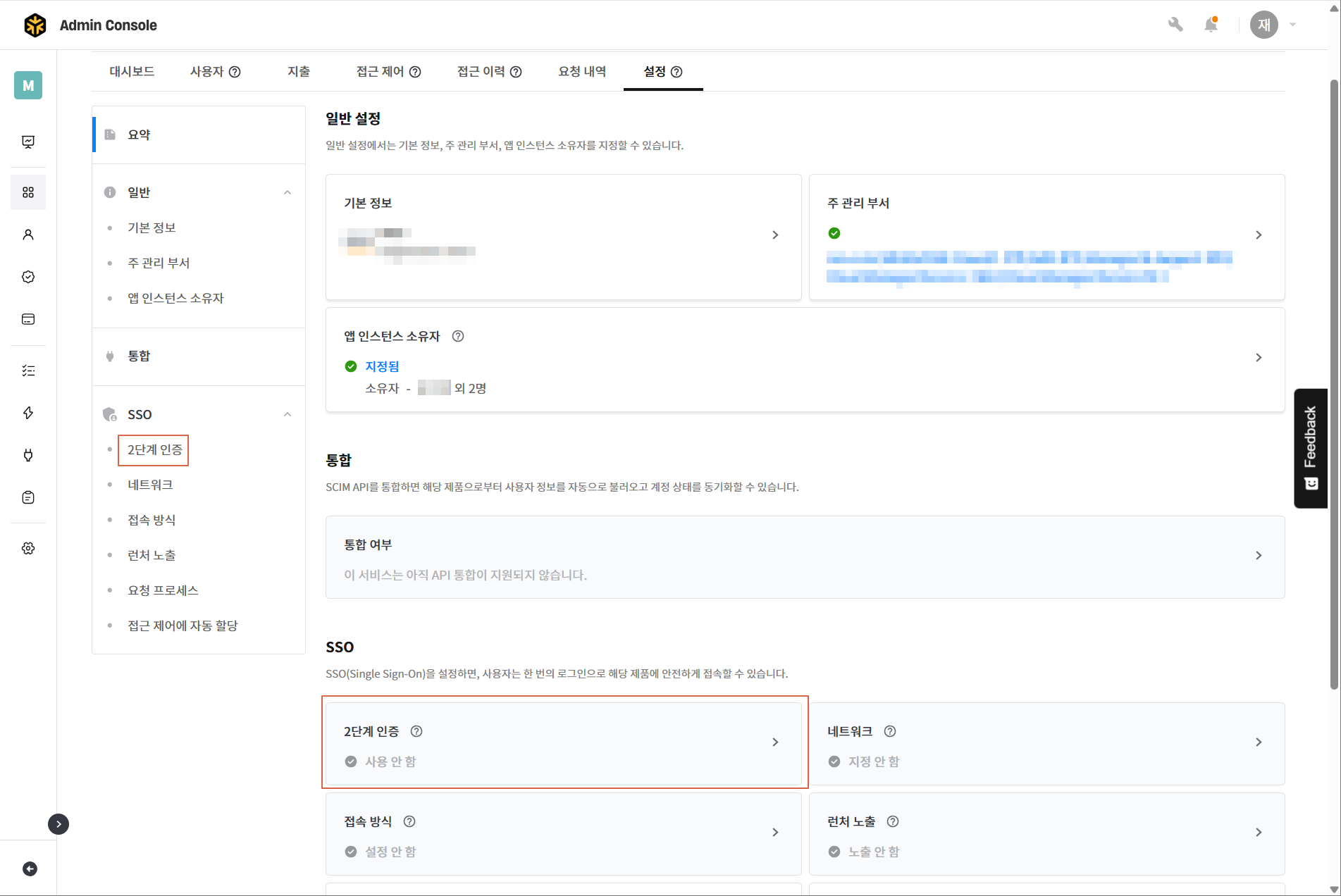Collapse the SSO section in settings menu
This screenshot has height=896, width=1341.
pos(288,414)
